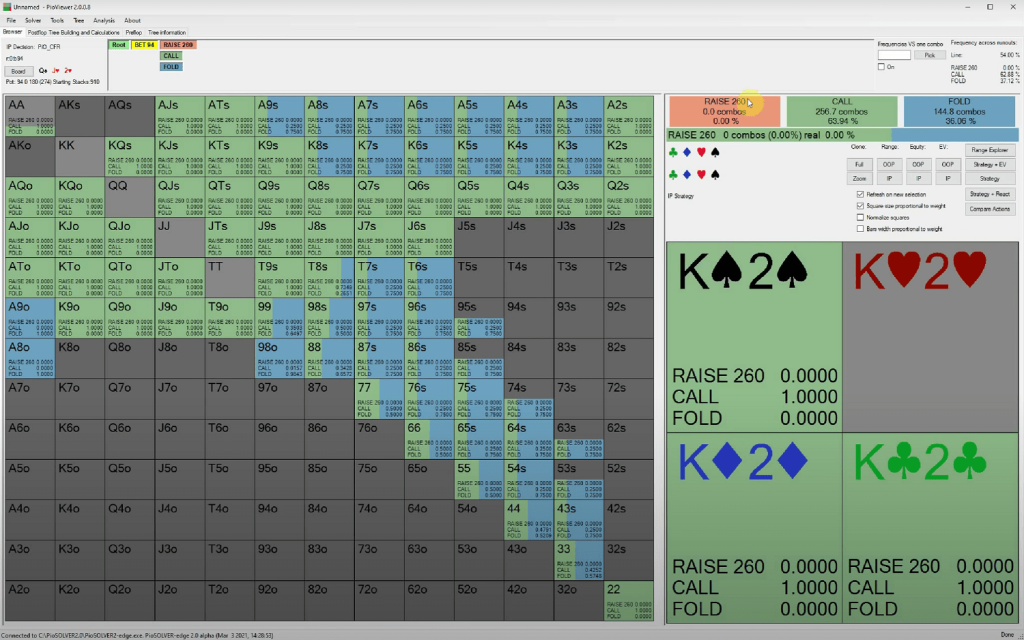Click the Frequencies VS one combo input field
This screenshot has width=1024, height=640.
pyautogui.click(x=894, y=55)
